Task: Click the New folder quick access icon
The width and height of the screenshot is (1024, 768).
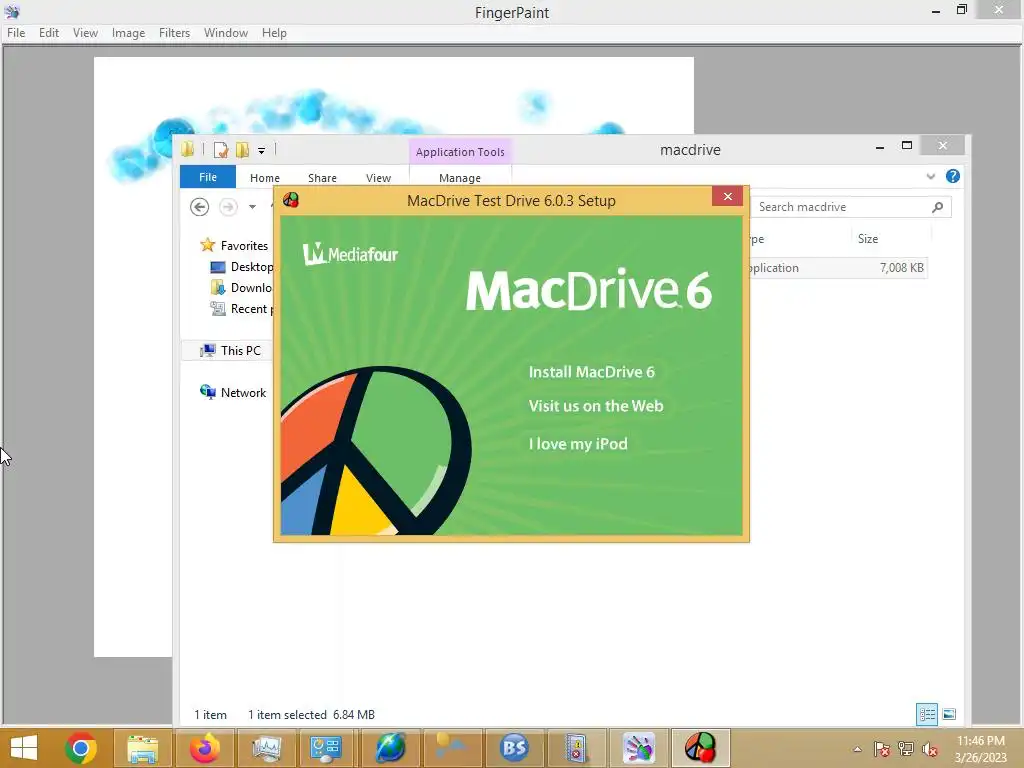Action: click(242, 150)
